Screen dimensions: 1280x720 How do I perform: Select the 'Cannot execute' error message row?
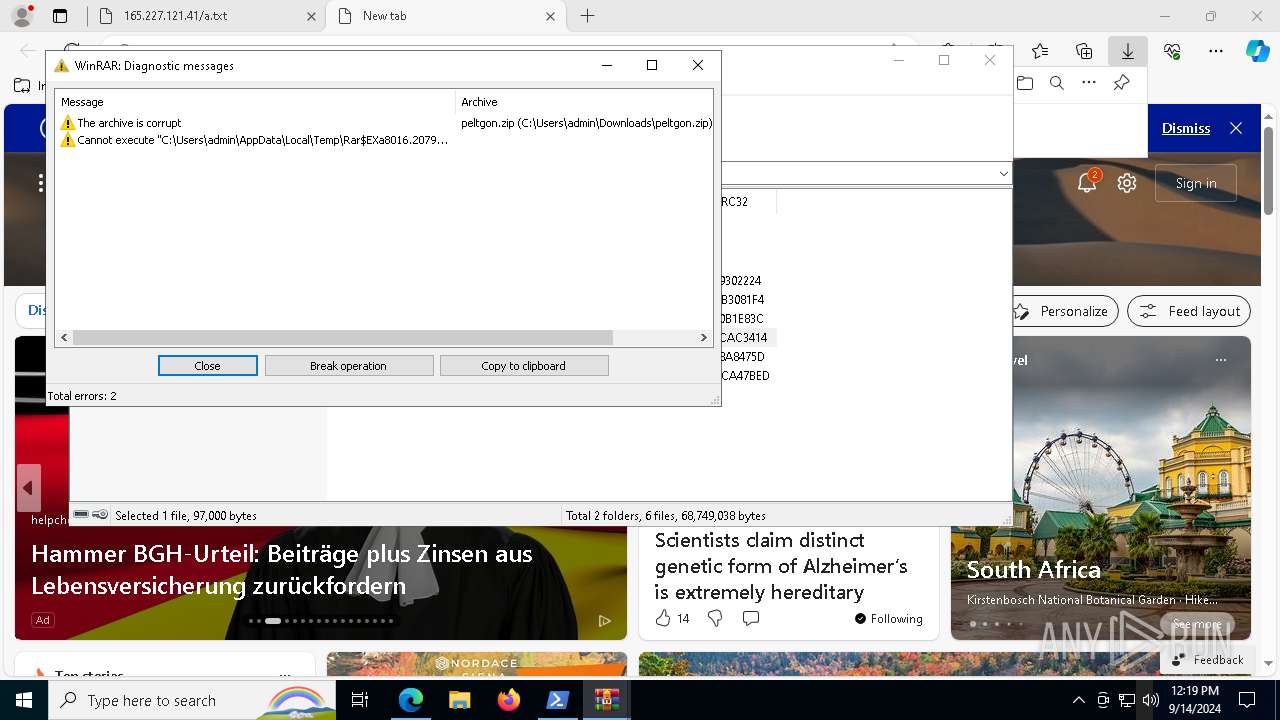[384, 140]
